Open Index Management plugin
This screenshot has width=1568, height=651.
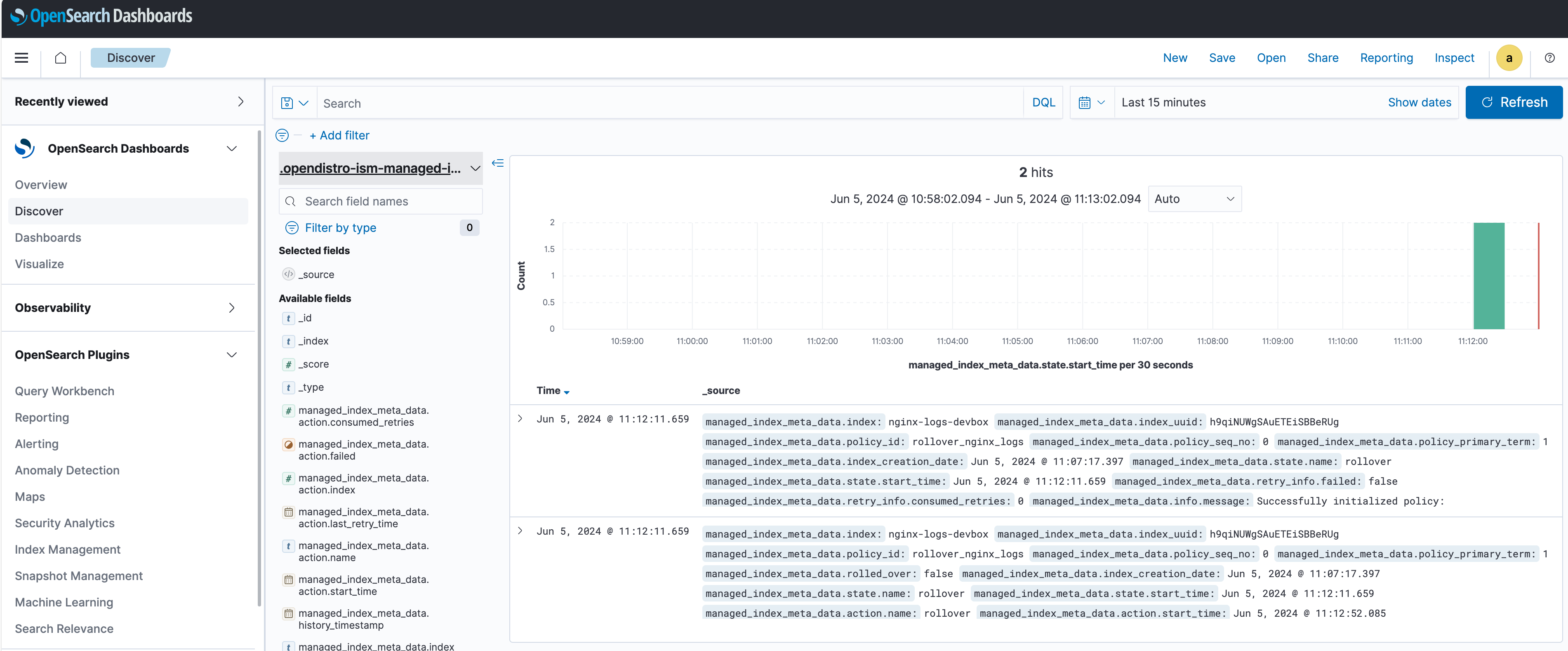tap(68, 550)
